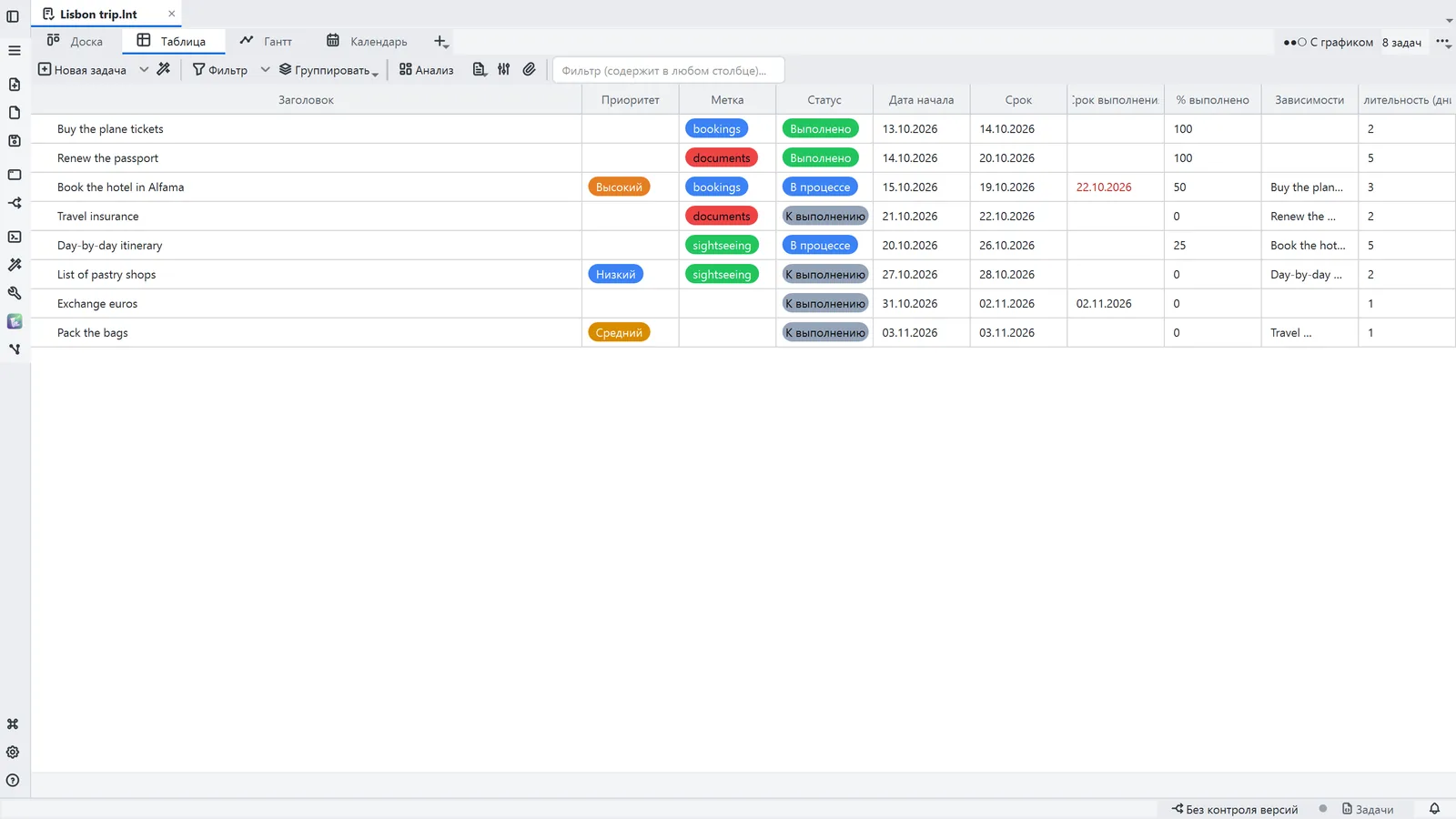Click the terminal console icon in sidebar
The image size is (1456, 819).
click(15, 237)
